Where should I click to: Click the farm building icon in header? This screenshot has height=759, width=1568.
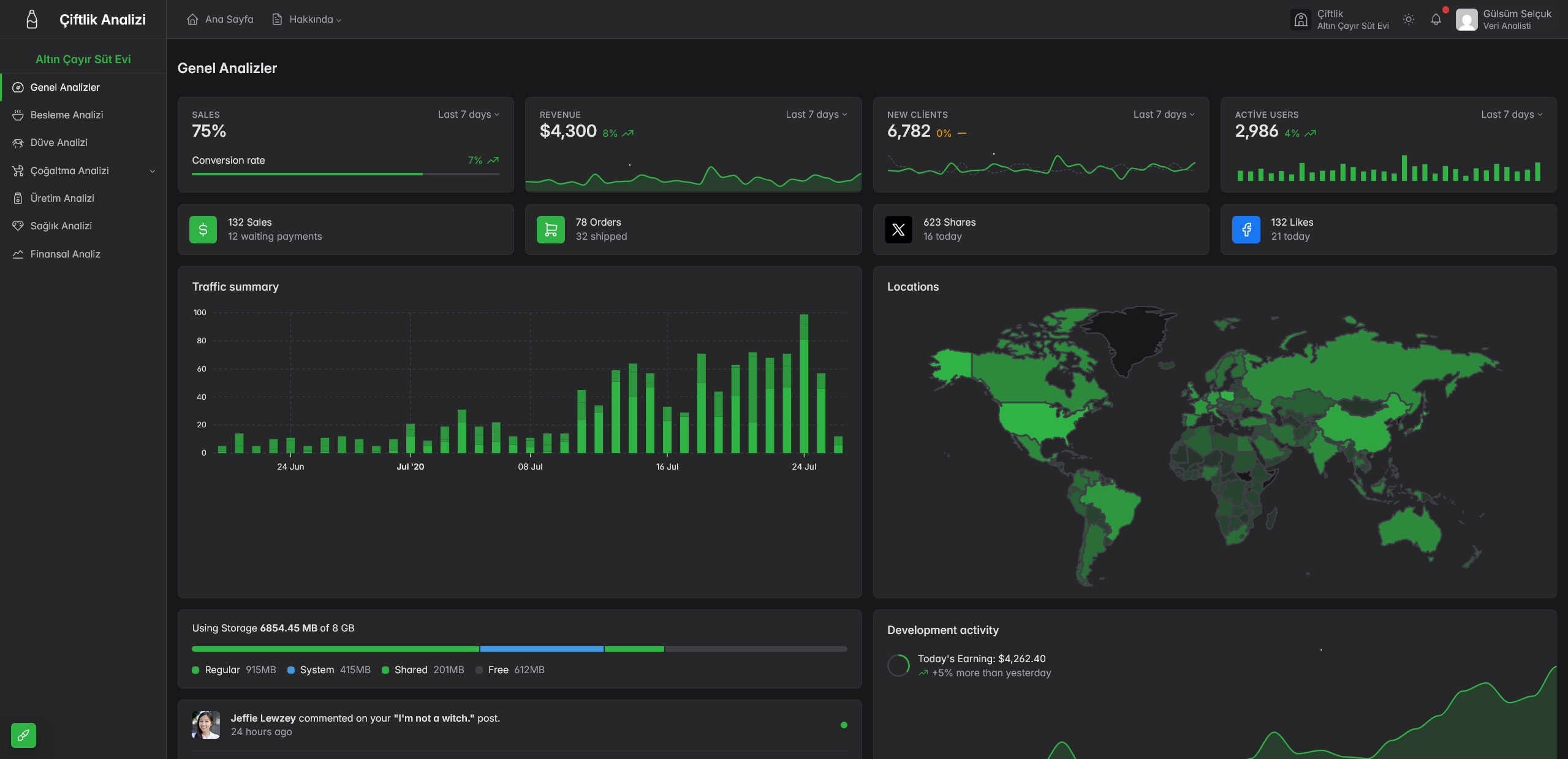(x=1300, y=20)
